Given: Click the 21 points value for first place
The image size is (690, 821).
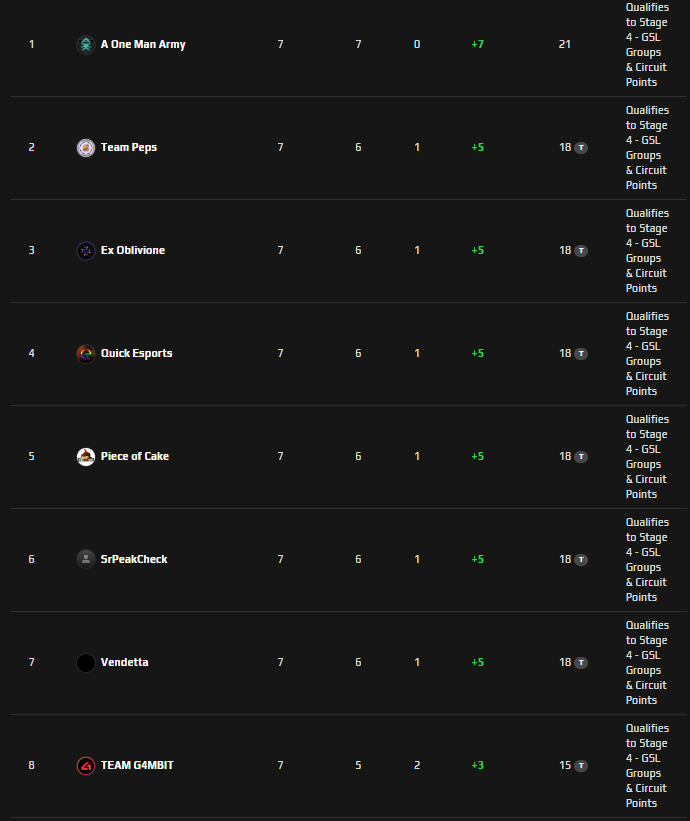Looking at the screenshot, I should 564,45.
